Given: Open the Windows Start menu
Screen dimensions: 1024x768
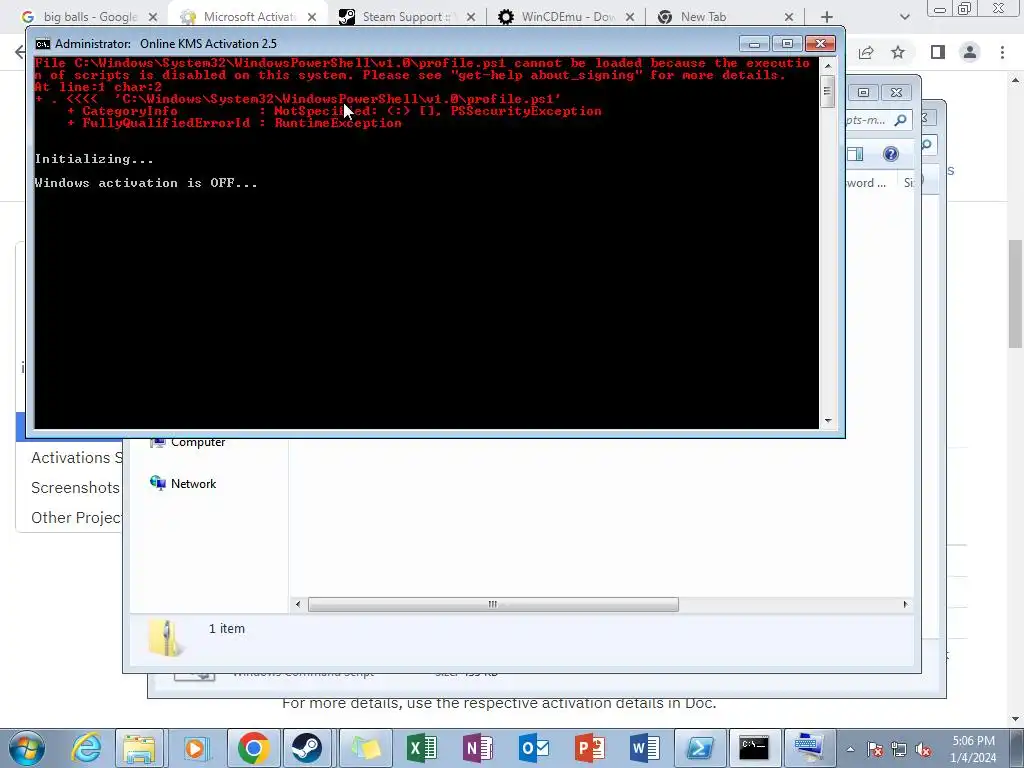Looking at the screenshot, I should tap(26, 748).
